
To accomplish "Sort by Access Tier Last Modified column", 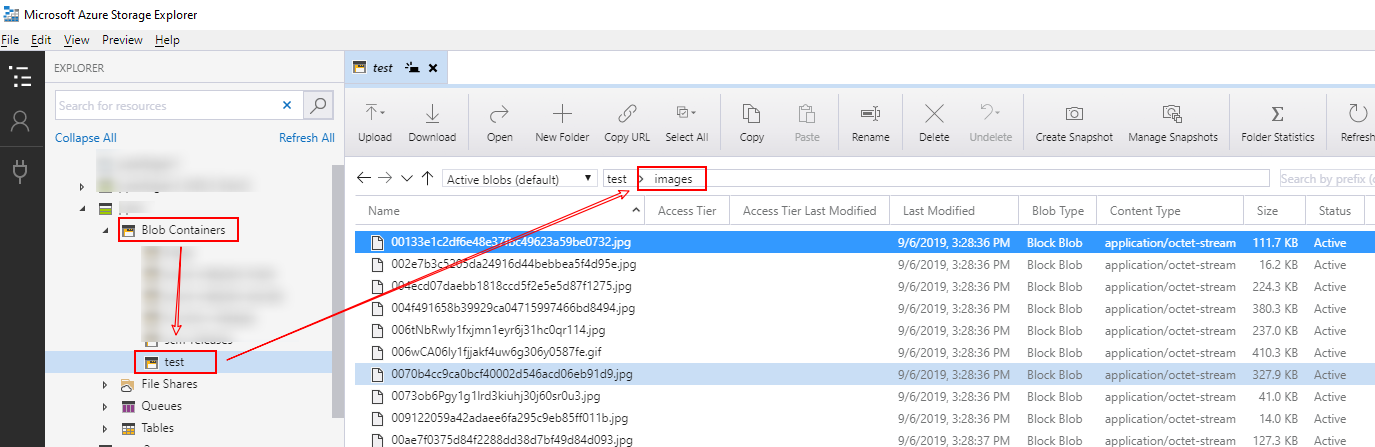I will click(x=809, y=211).
